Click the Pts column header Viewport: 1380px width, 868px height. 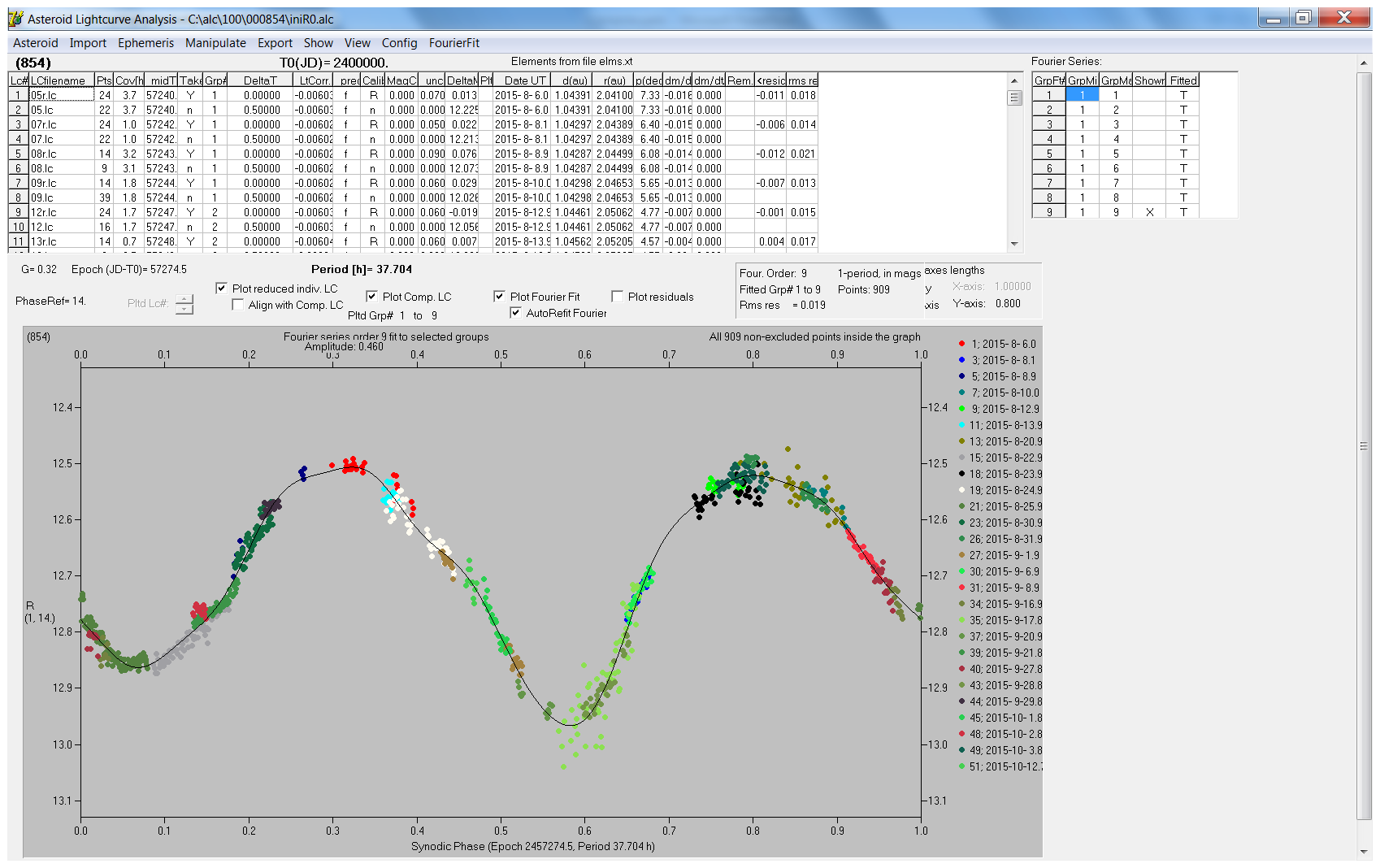point(104,80)
